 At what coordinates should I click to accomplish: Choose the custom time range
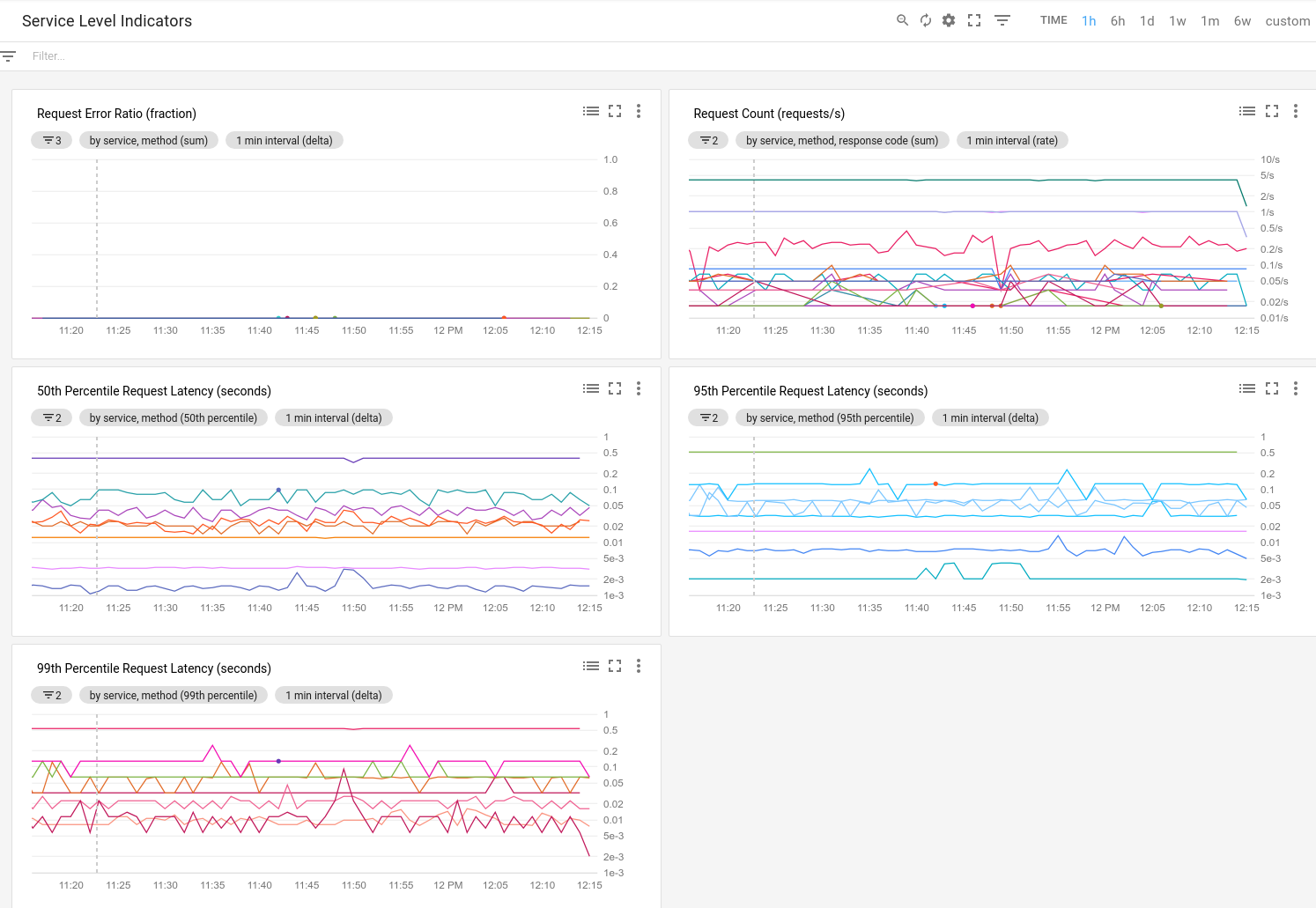tap(1287, 21)
